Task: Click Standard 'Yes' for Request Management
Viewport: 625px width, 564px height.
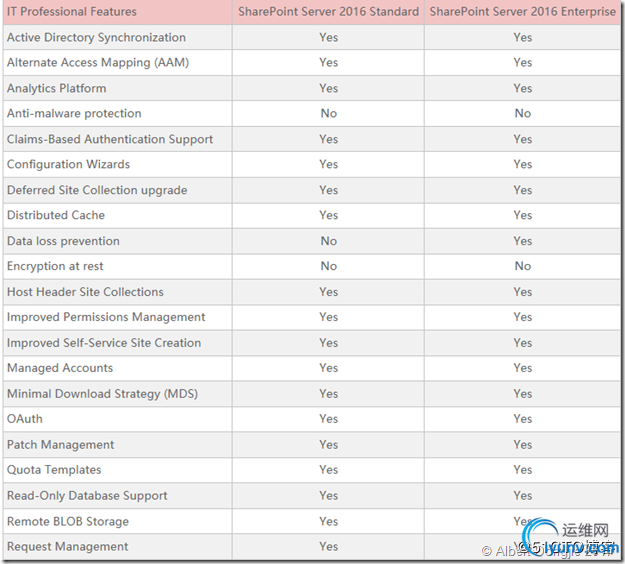Action: 329,546
